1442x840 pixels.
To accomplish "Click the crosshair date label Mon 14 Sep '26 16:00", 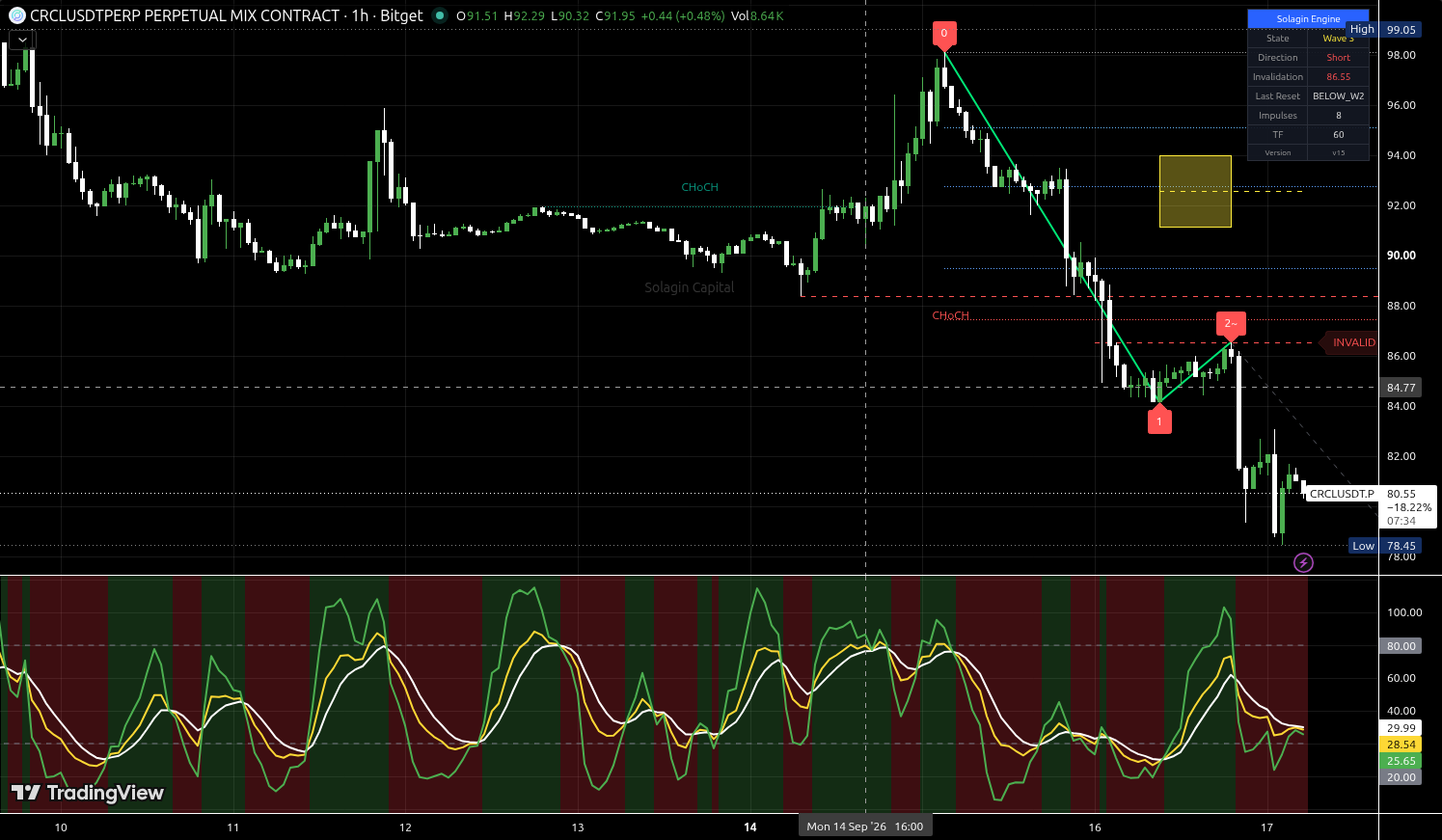I will coord(865,826).
